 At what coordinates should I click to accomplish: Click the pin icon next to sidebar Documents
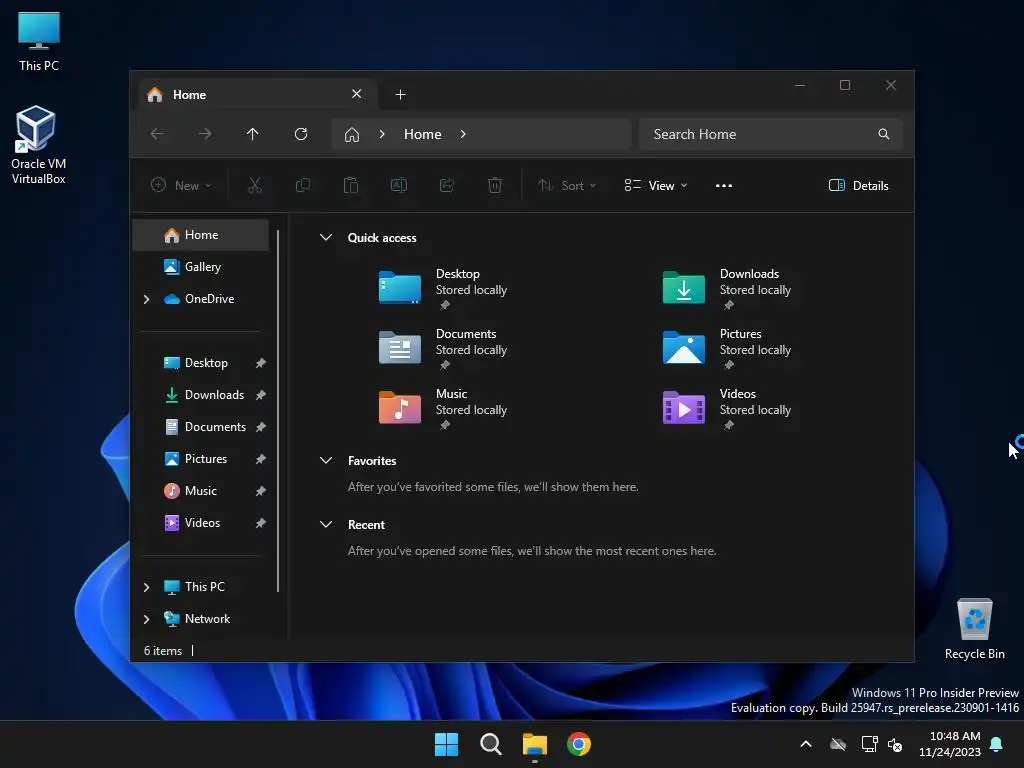(261, 427)
